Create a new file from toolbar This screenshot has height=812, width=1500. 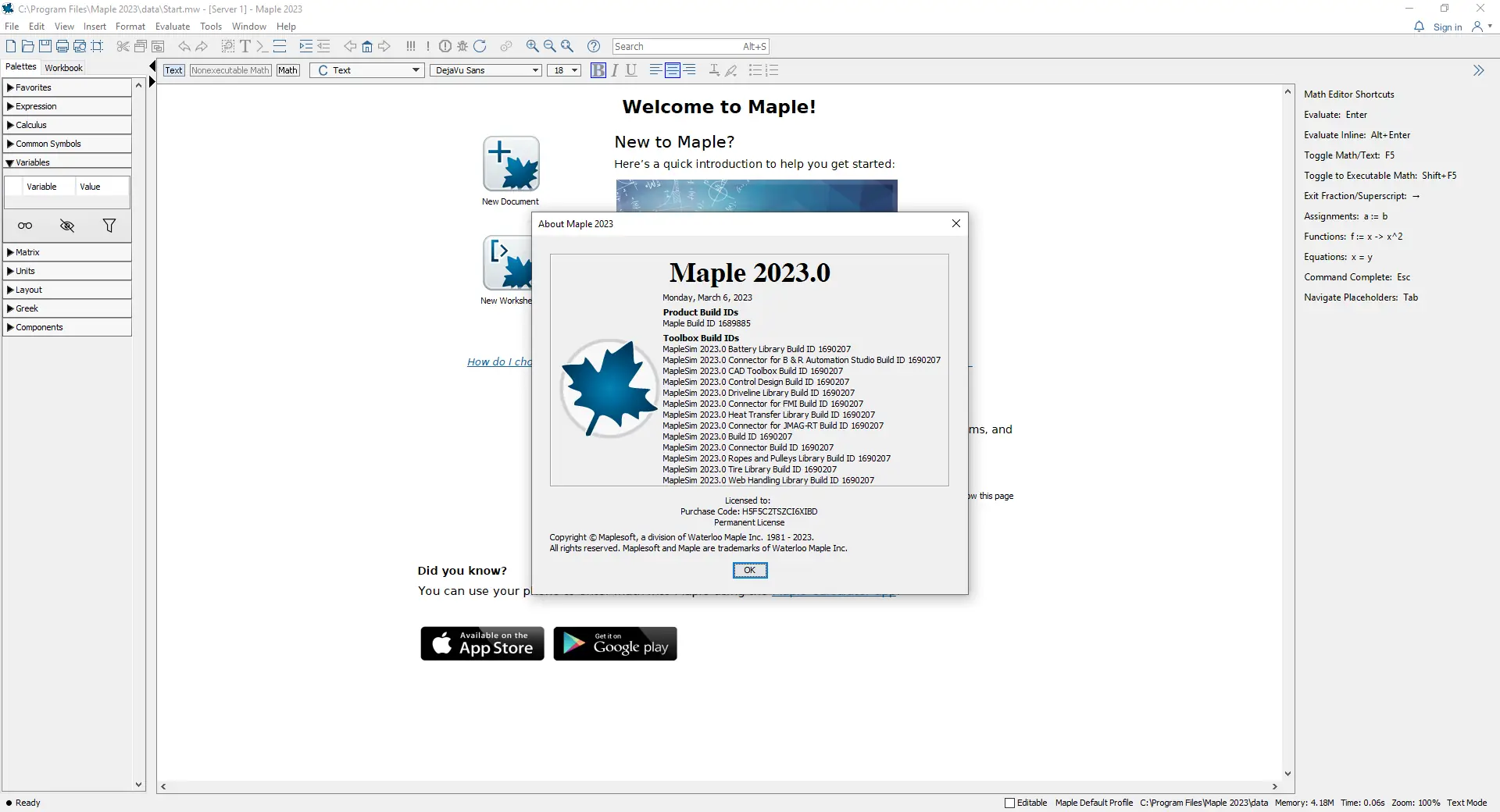click(11, 47)
